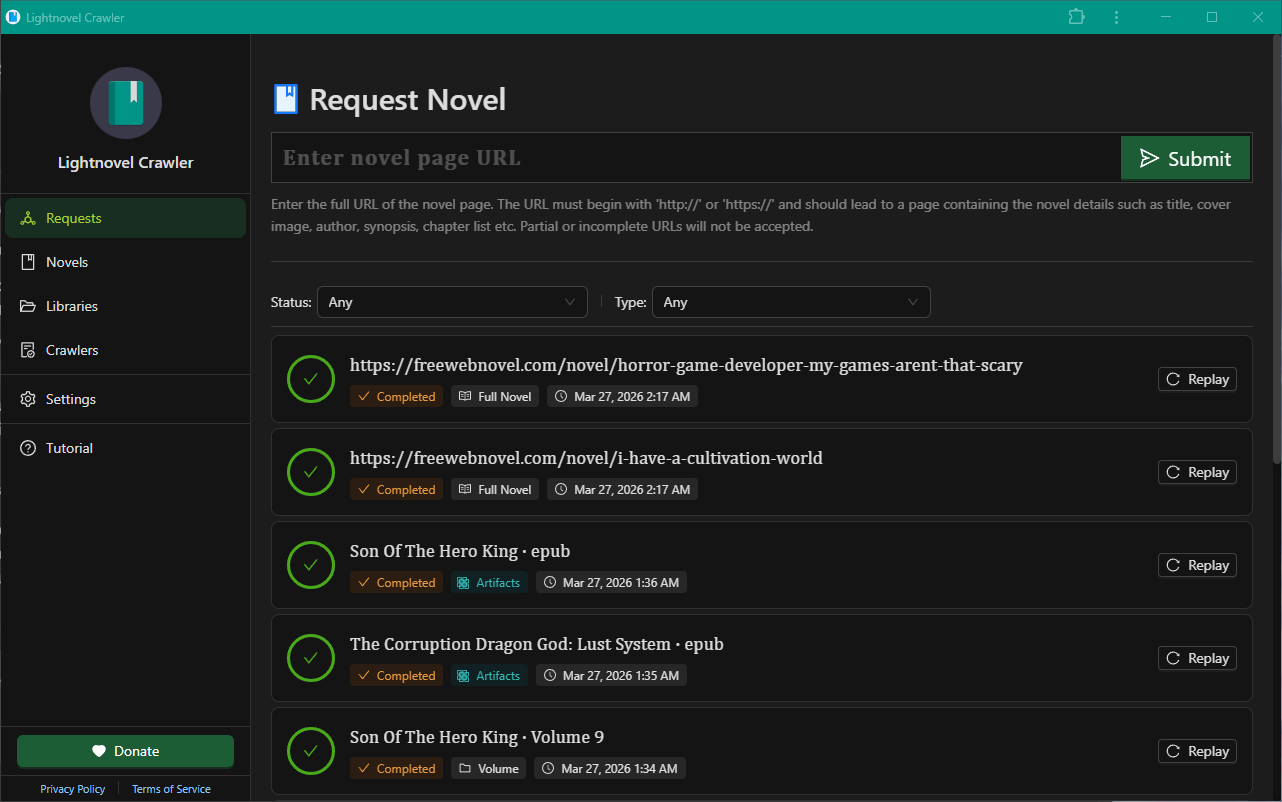Open Novels in the sidebar
This screenshot has width=1282, height=802.
tap(125, 262)
